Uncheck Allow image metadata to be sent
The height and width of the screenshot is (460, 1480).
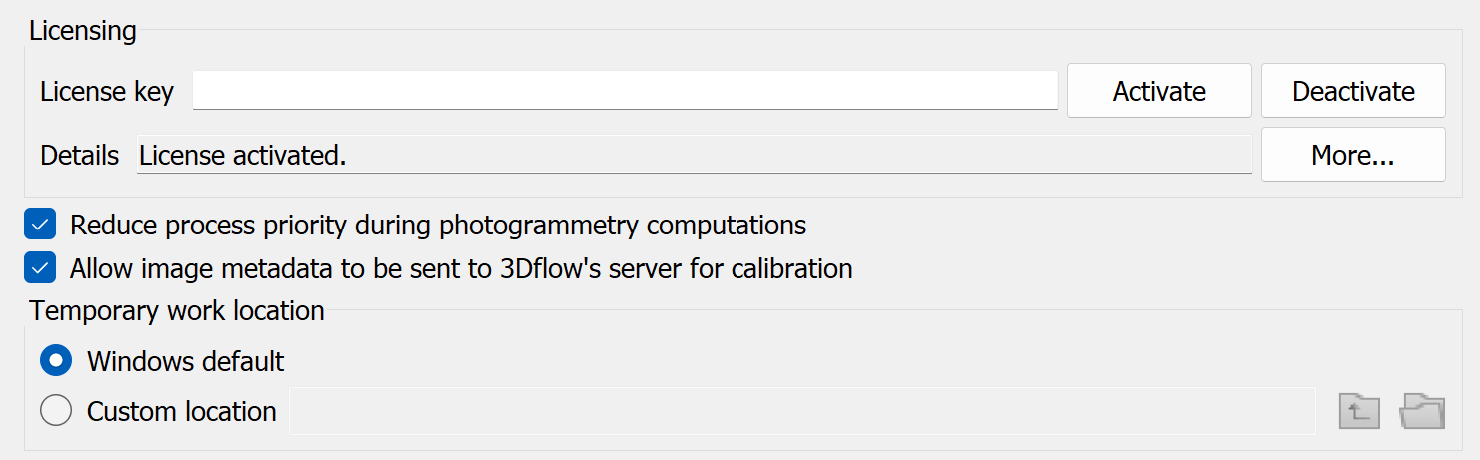[41, 269]
